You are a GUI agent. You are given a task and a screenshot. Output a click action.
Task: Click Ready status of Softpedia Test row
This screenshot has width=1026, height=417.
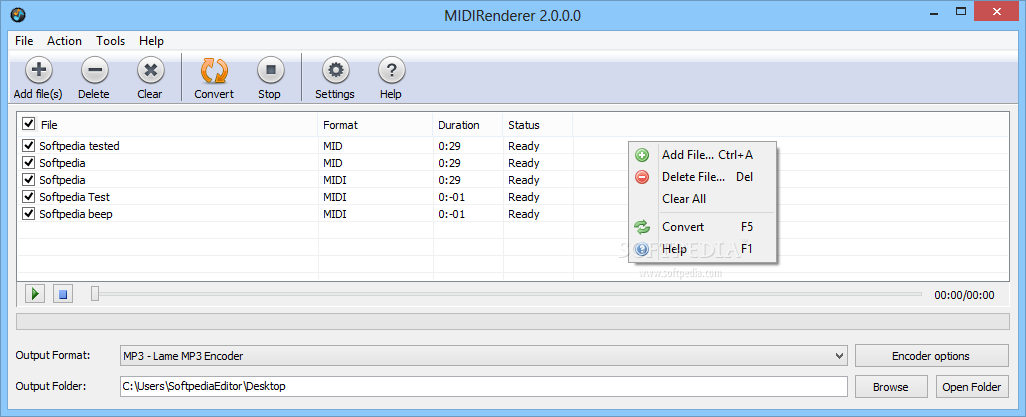point(523,197)
